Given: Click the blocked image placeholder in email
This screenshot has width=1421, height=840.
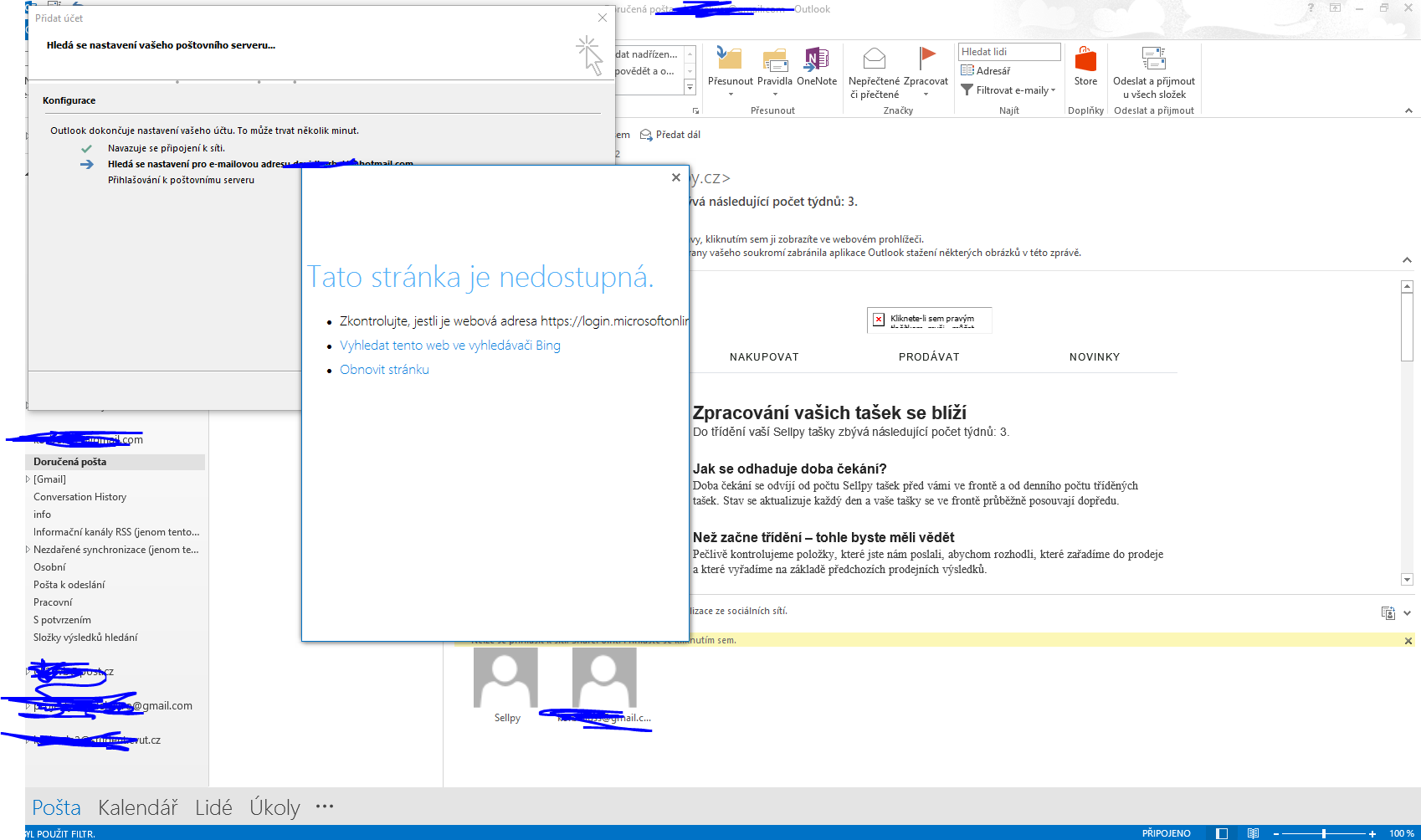Looking at the screenshot, I should (929, 320).
